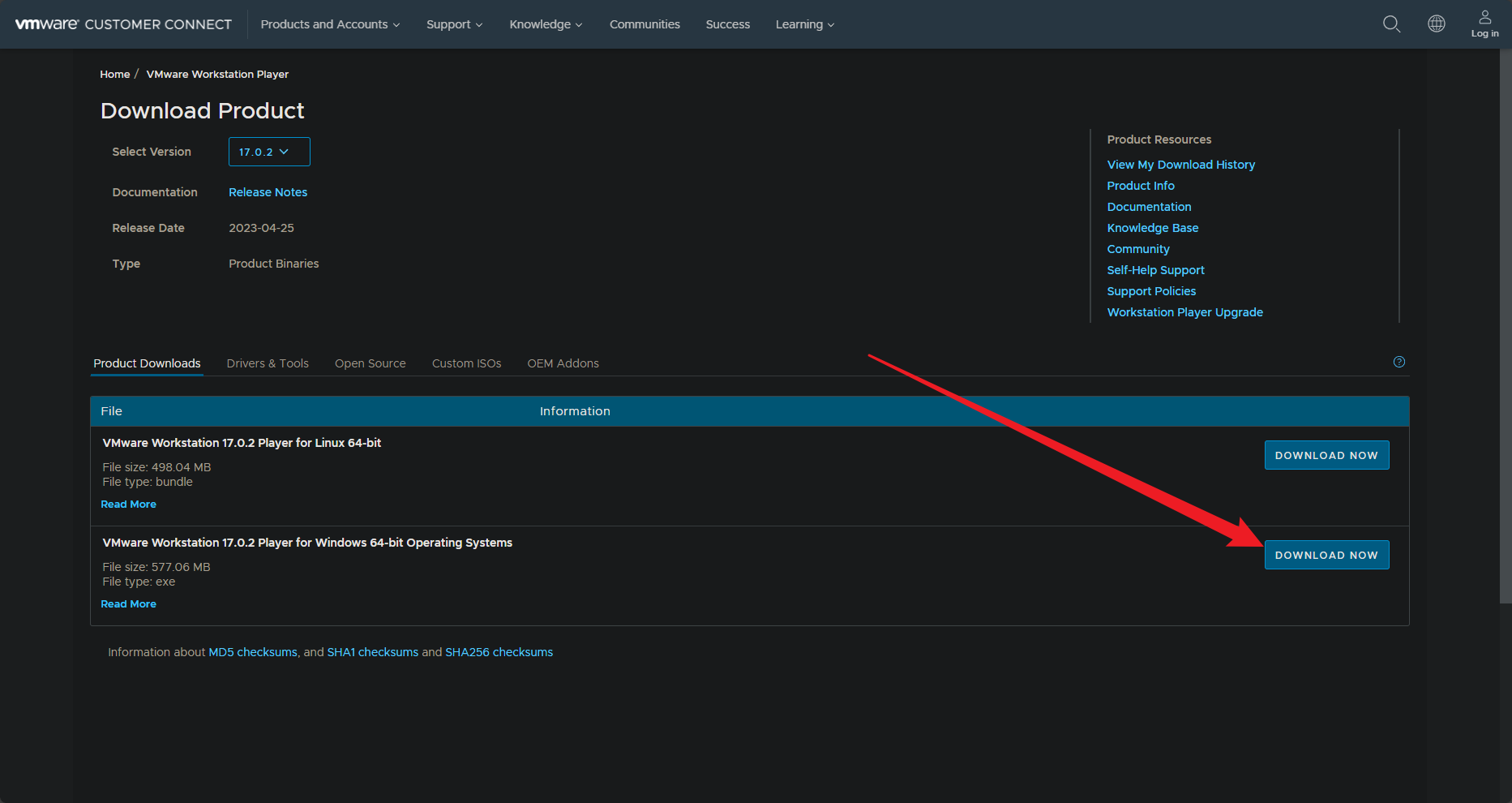Open the globe language selector

coord(1436,24)
